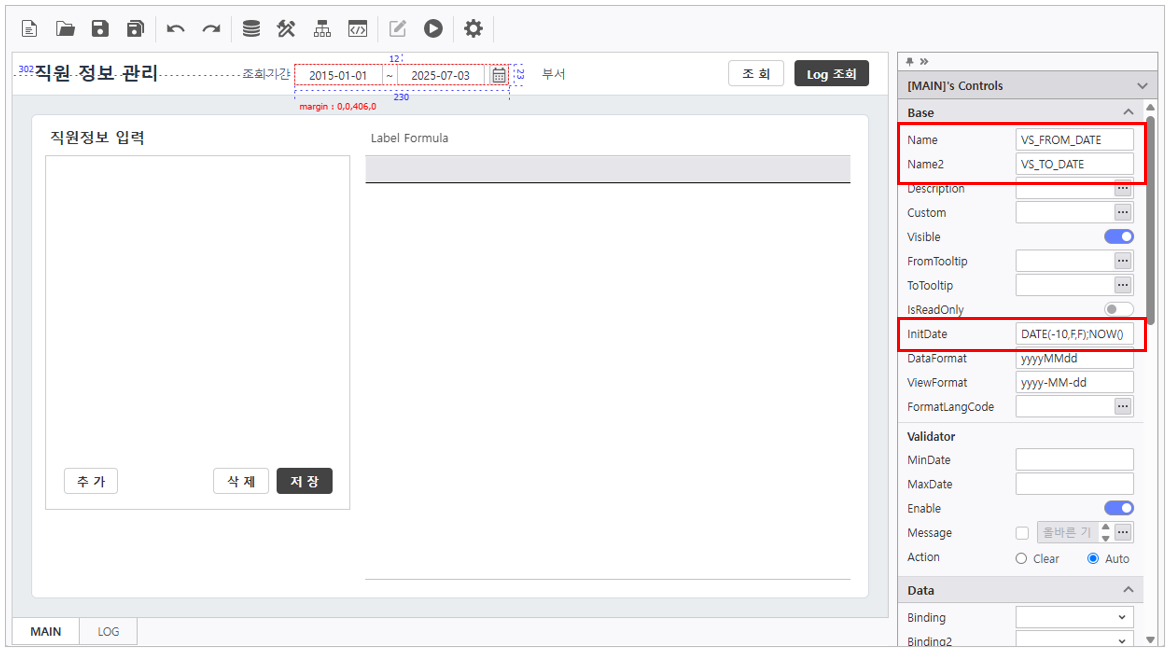Toggle the Visible switch off
Image resolution: width=1167 pixels, height=648 pixels.
(x=1118, y=237)
